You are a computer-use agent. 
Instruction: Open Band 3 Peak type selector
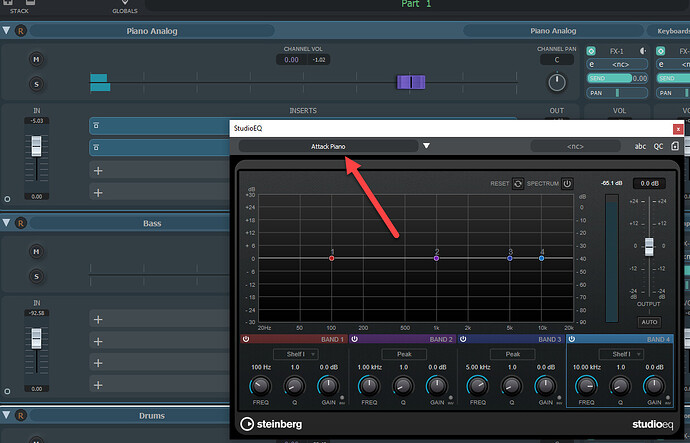(x=513, y=354)
